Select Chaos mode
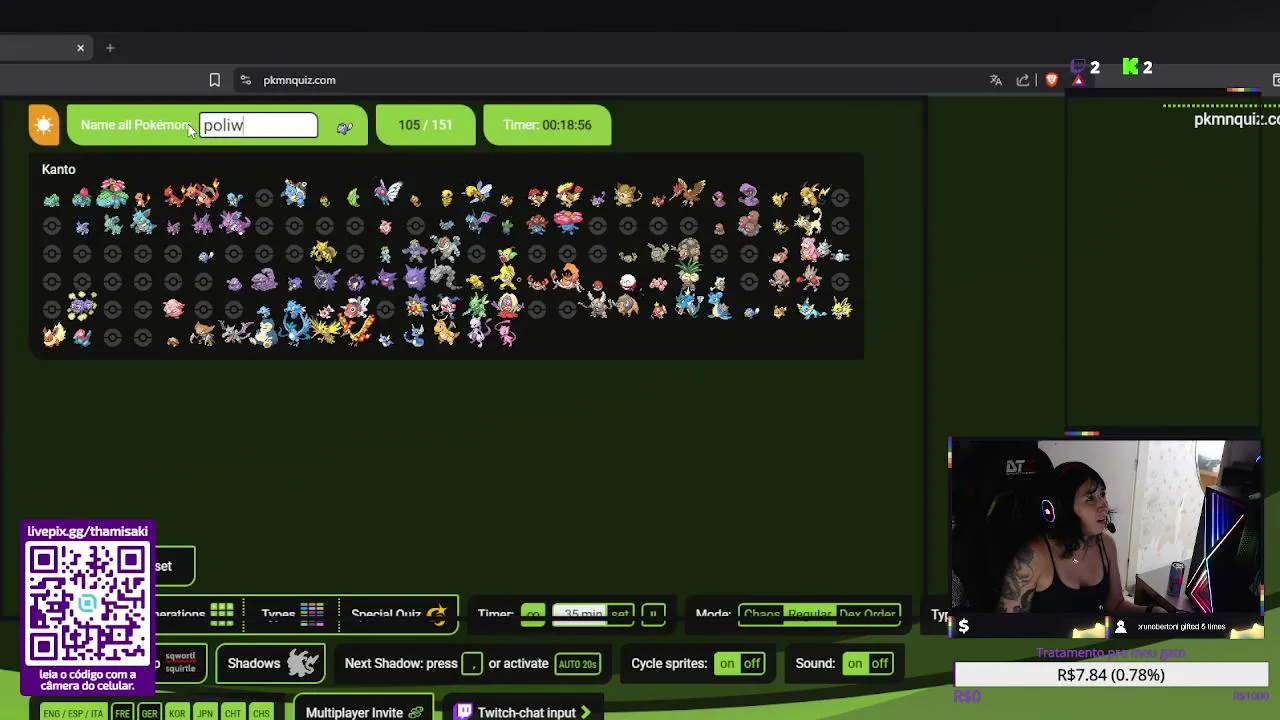This screenshot has height=720, width=1280. click(x=762, y=614)
